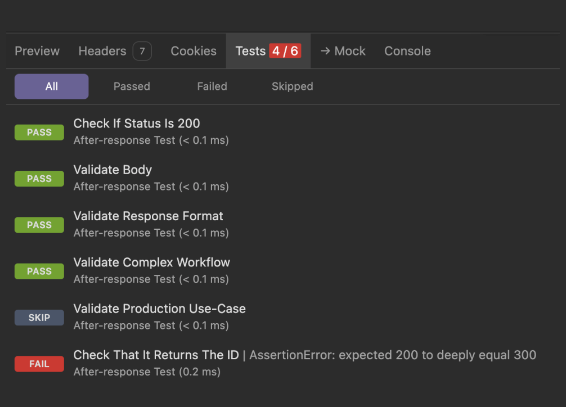This screenshot has height=407, width=566.
Task: Open the Console tab
Action: (408, 51)
